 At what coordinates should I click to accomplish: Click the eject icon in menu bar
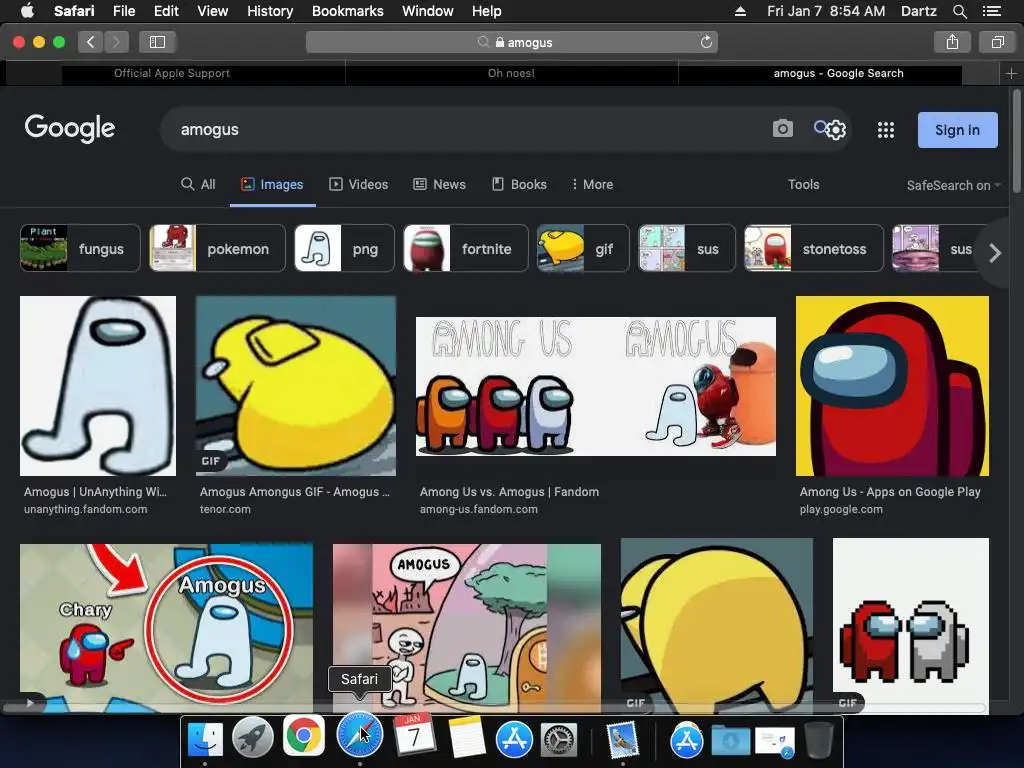[740, 11]
